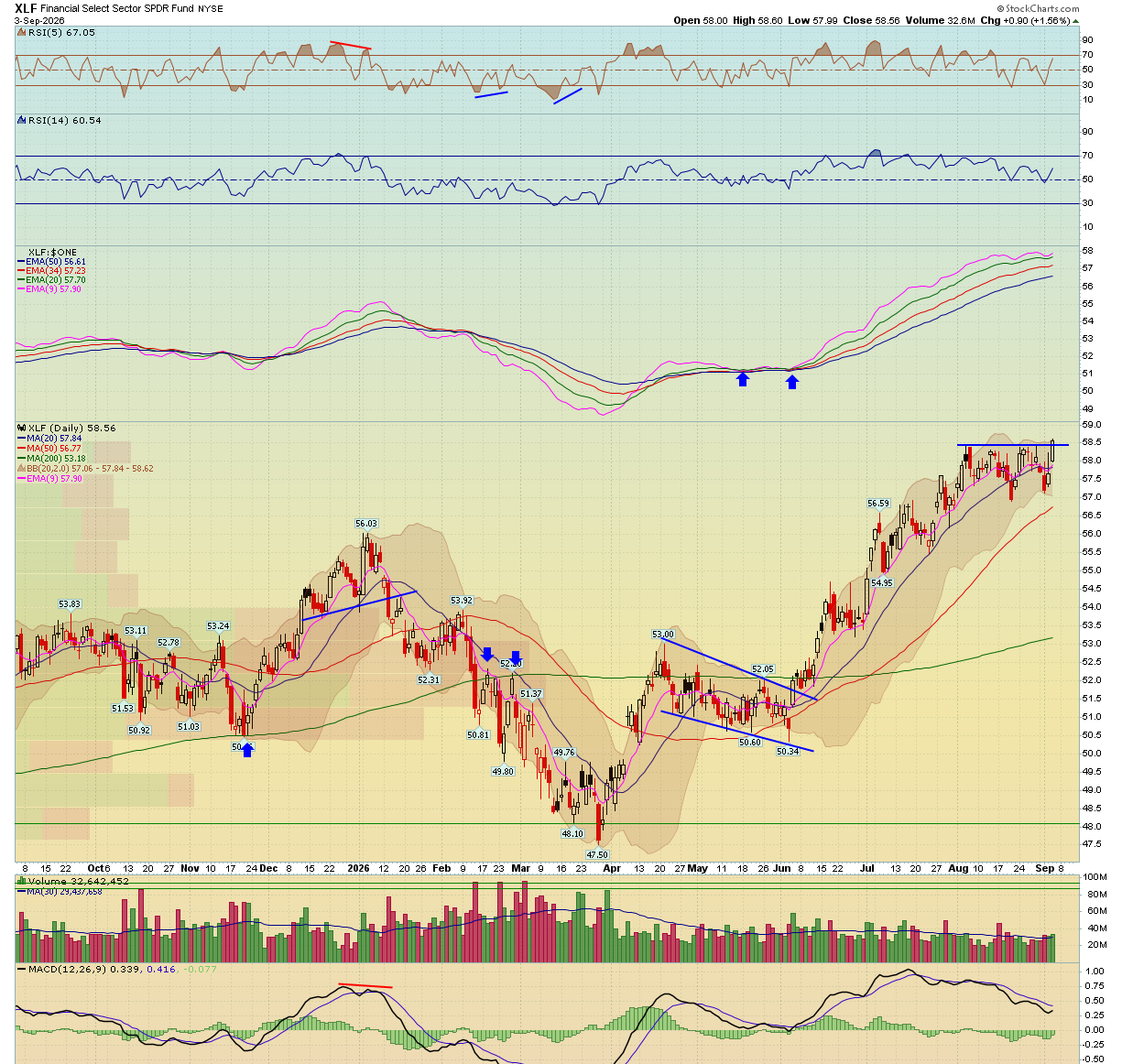Click the Dec marker on date axis

pos(268,868)
